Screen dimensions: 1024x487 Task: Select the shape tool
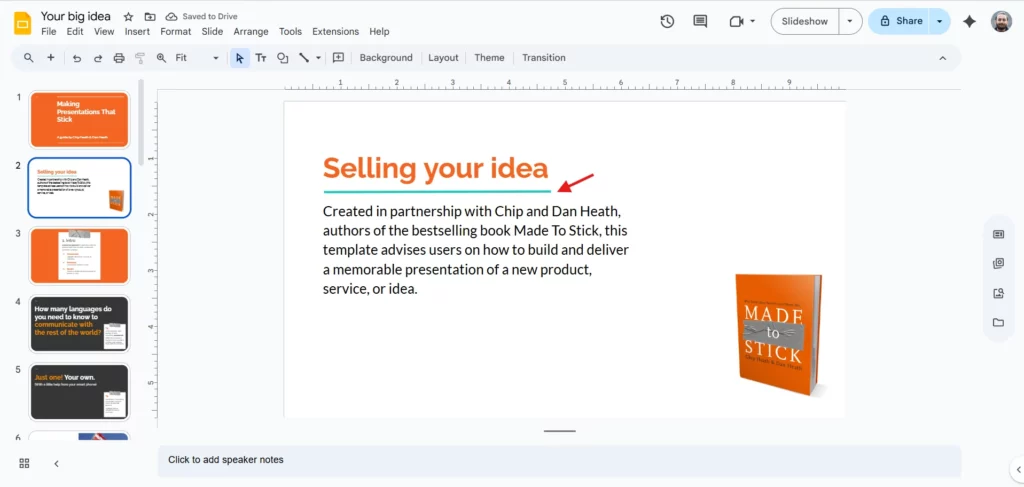coord(283,58)
